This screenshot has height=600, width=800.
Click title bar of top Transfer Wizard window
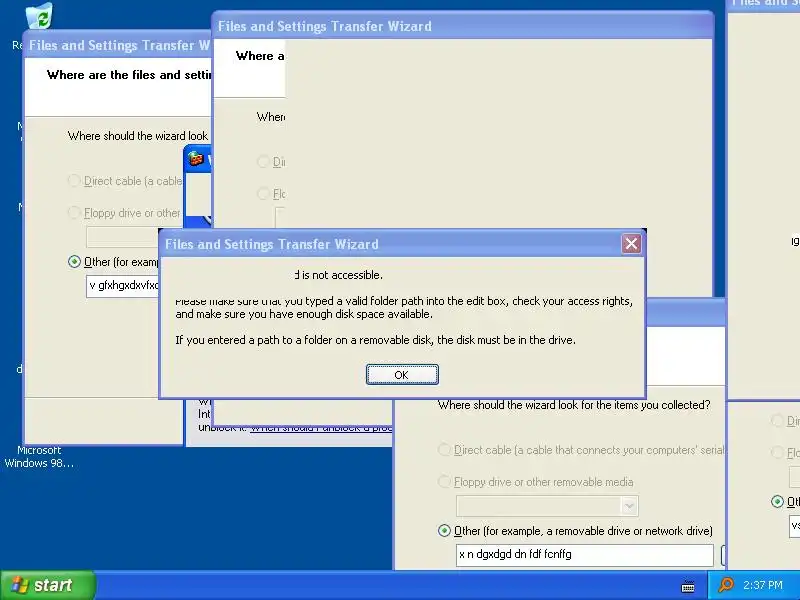462,26
